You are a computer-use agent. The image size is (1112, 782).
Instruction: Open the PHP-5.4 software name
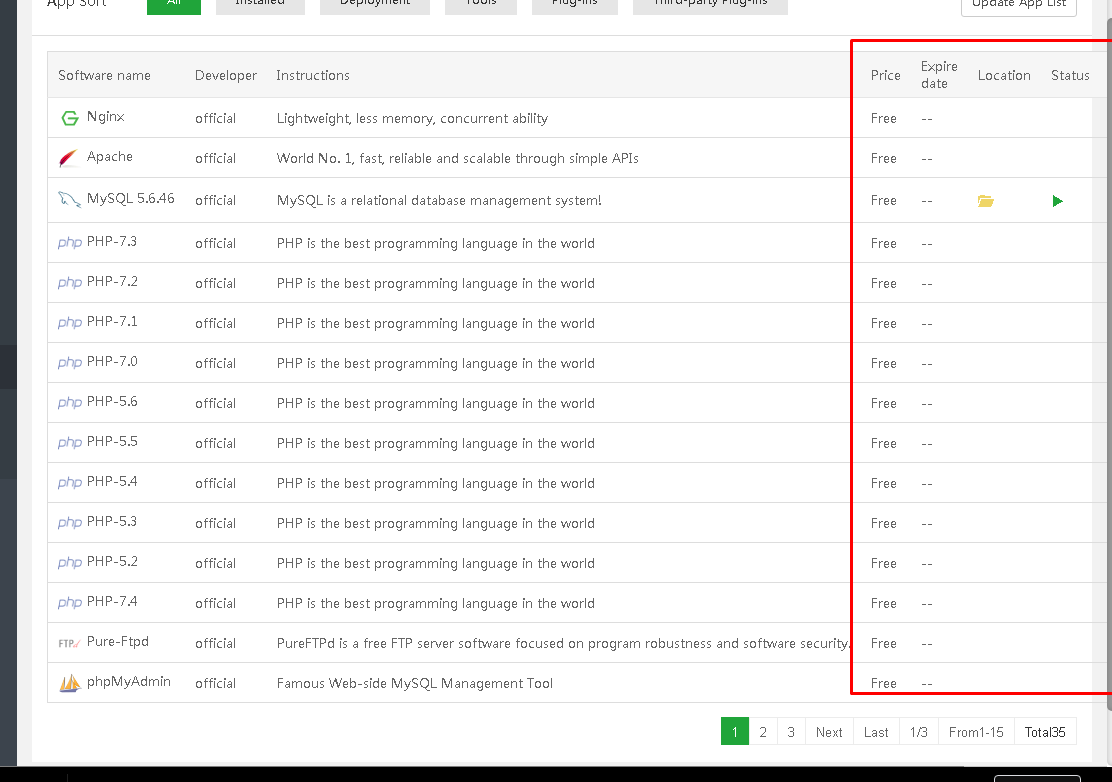(112, 481)
